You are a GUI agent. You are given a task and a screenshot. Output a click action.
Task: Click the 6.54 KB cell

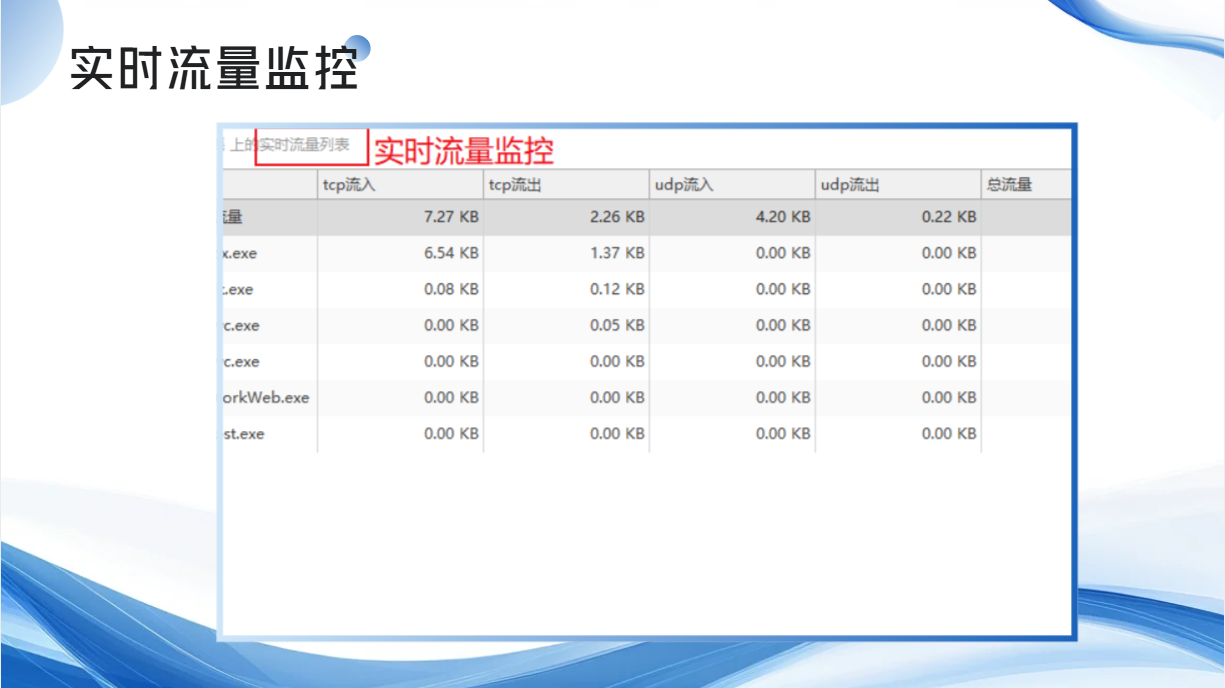tap(451, 253)
